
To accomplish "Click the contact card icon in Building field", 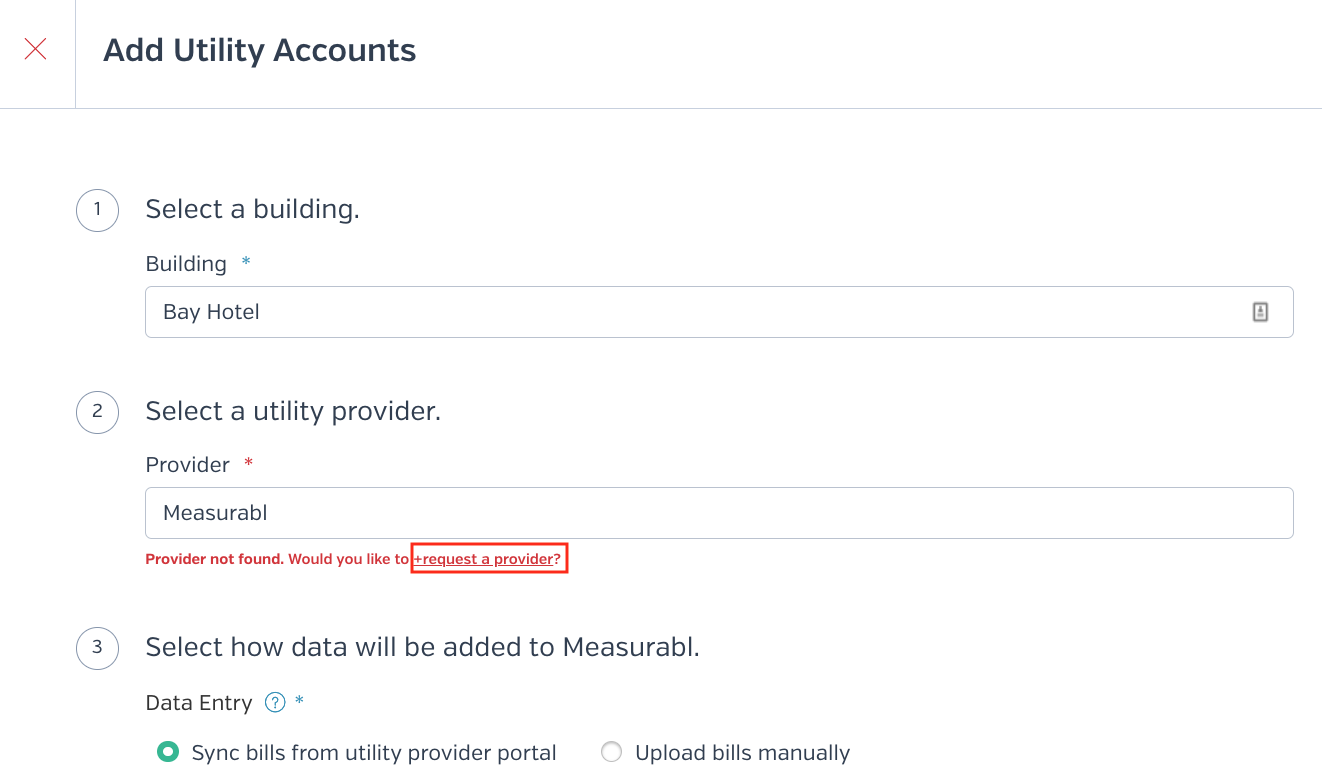I will click(1260, 312).
